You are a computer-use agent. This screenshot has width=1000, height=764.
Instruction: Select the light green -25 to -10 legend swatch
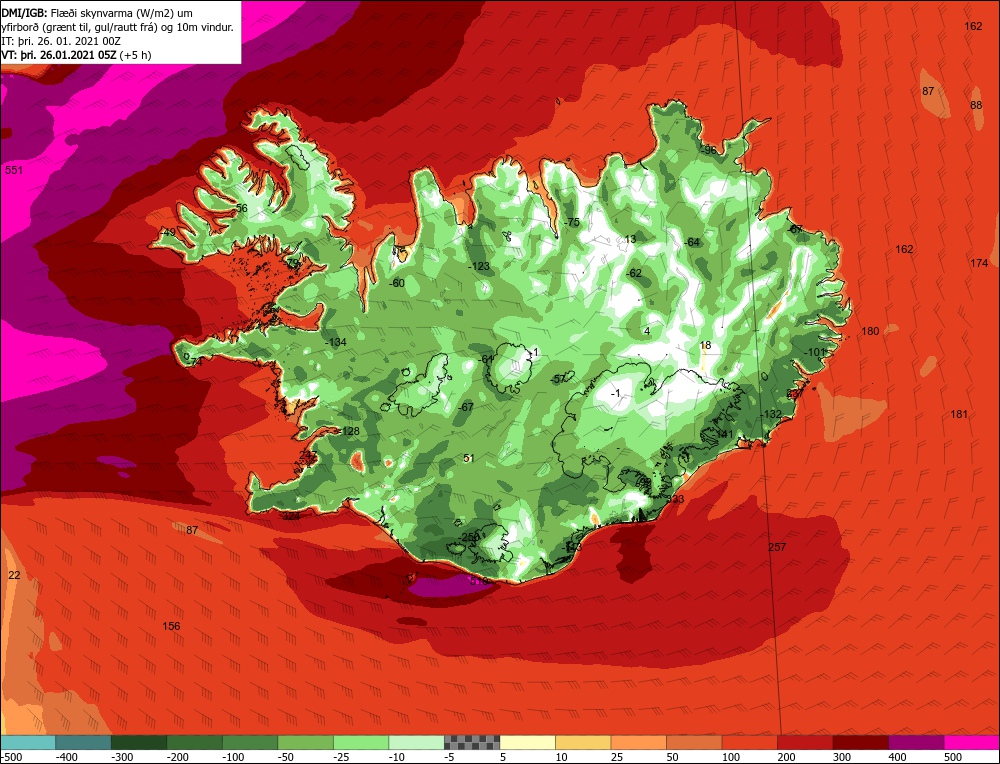(361, 742)
